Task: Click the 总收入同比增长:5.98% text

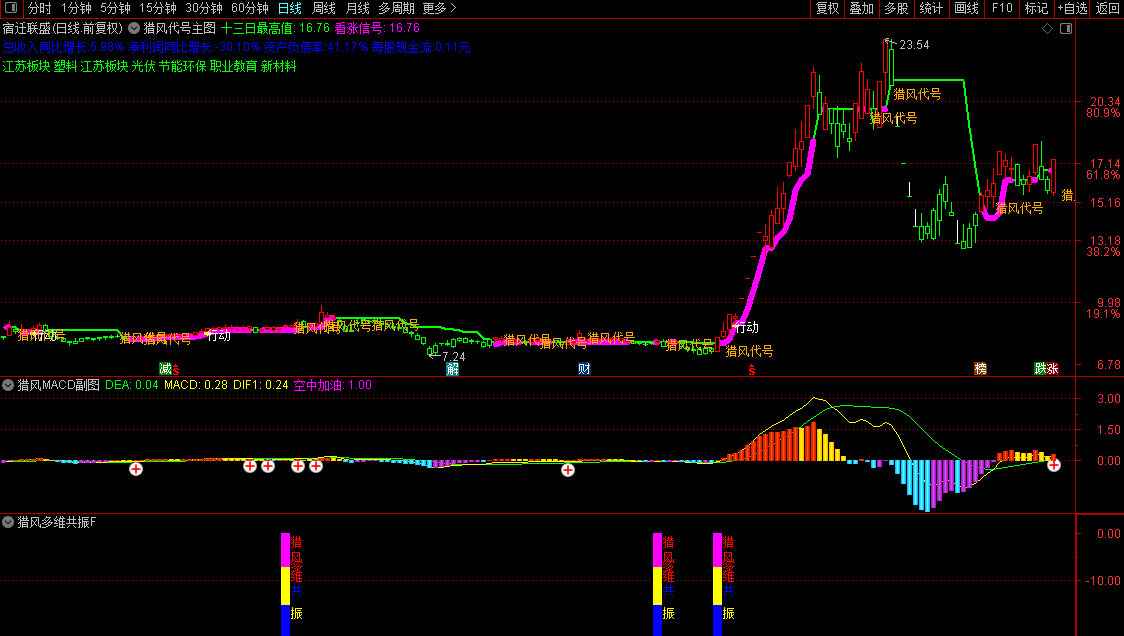Action: coord(63,47)
